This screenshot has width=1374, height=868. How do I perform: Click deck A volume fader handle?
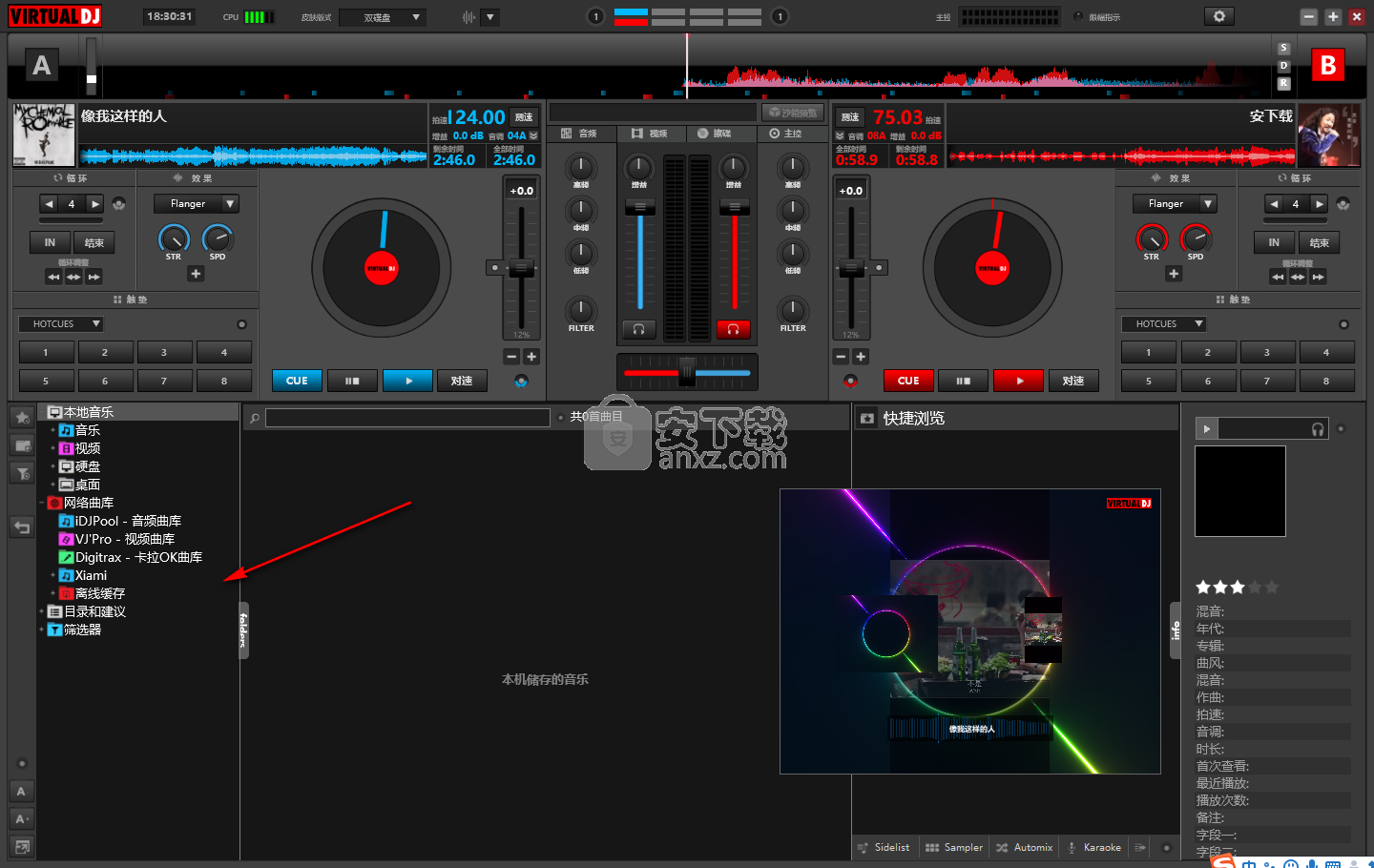[x=639, y=207]
